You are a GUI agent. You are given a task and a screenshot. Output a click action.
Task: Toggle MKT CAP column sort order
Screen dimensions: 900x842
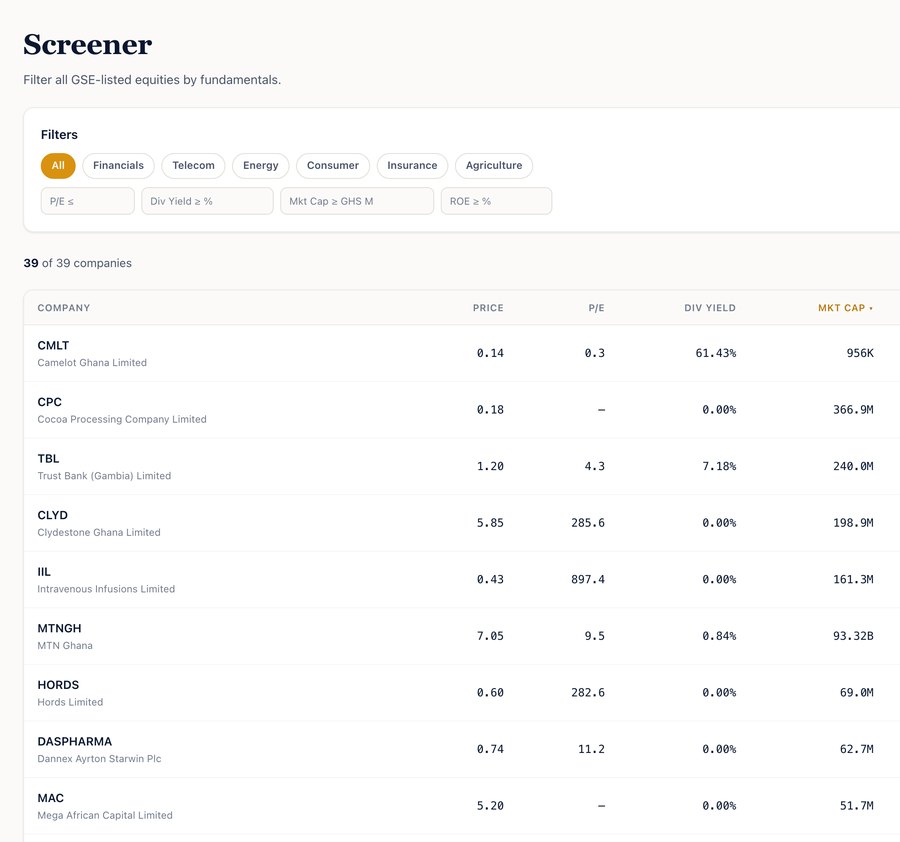tap(845, 308)
